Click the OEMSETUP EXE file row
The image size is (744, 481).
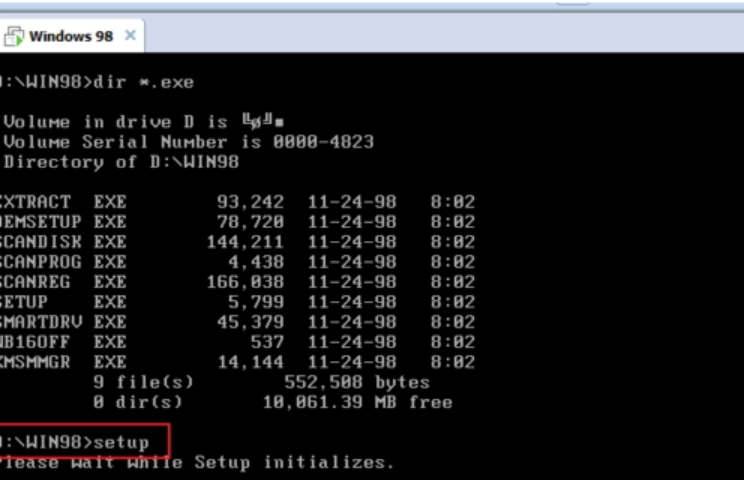(237, 222)
